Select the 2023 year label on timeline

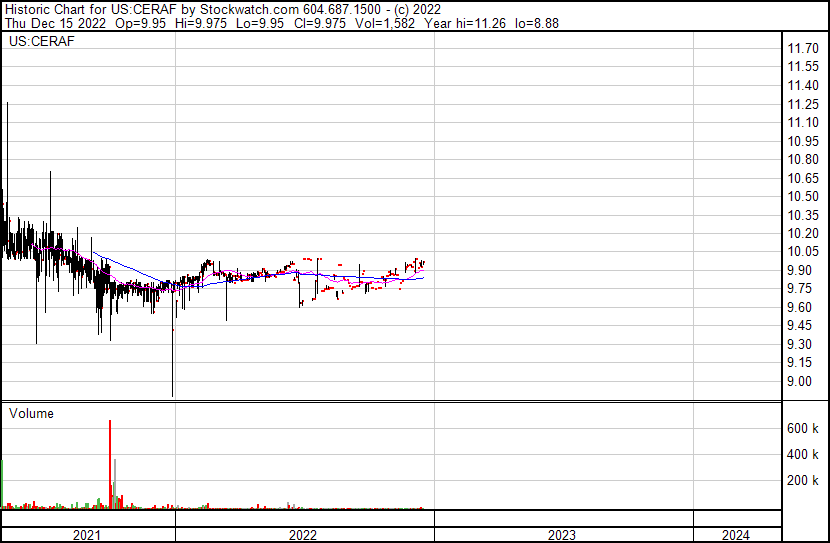562,535
